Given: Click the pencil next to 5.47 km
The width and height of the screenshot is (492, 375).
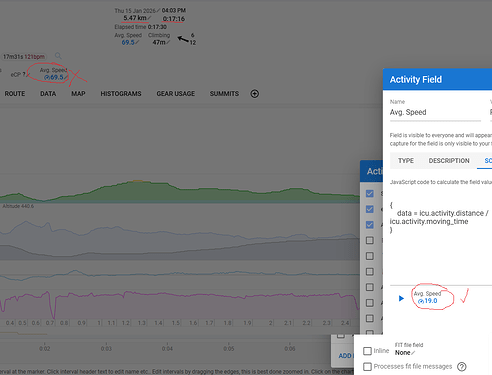Looking at the screenshot, I should click(x=149, y=18).
